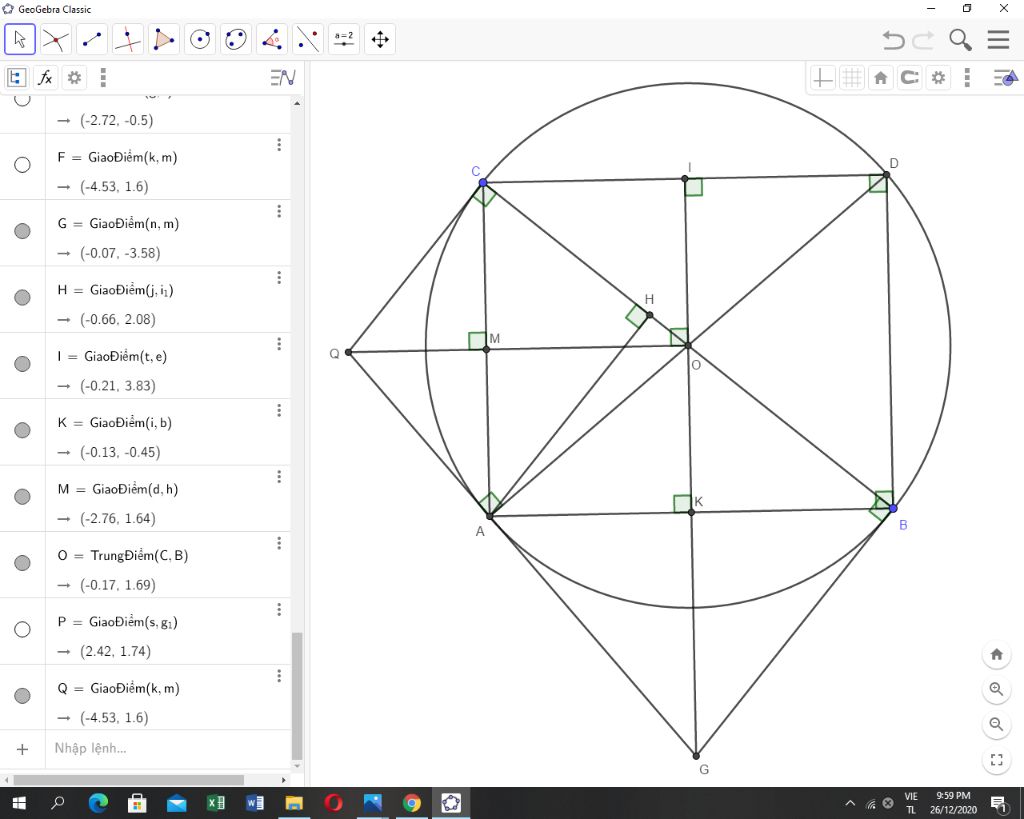Toggle grid display in Graphics style bar
1024x819 pixels.
point(852,78)
